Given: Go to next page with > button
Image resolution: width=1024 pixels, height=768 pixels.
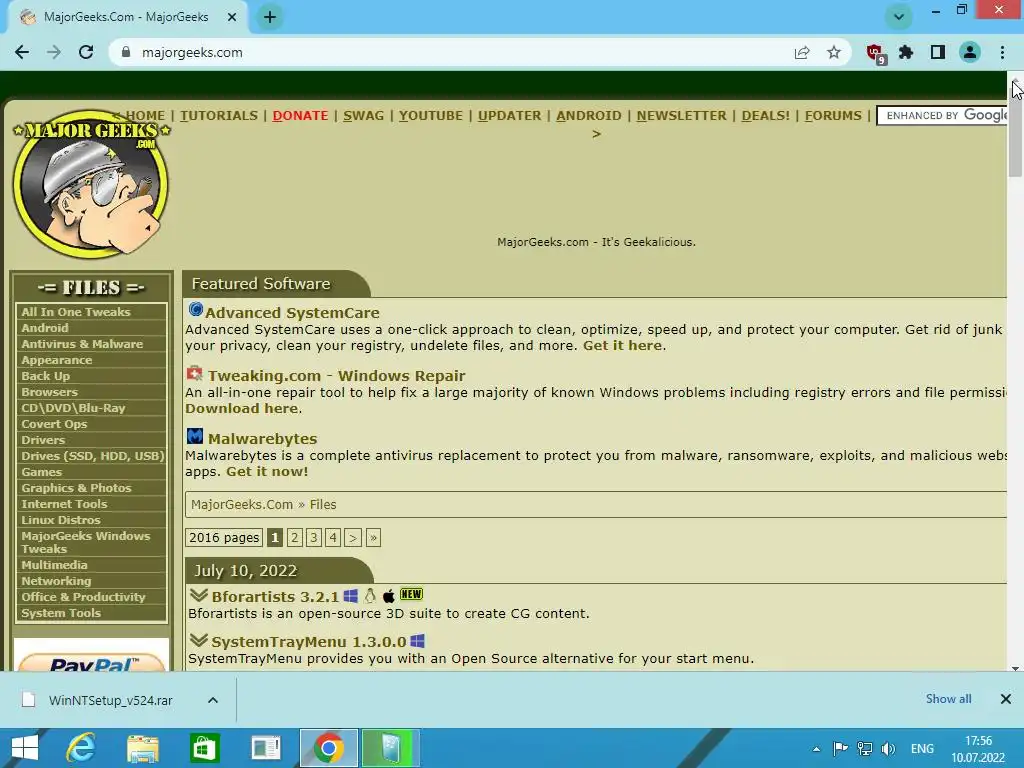Looking at the screenshot, I should [x=353, y=537].
